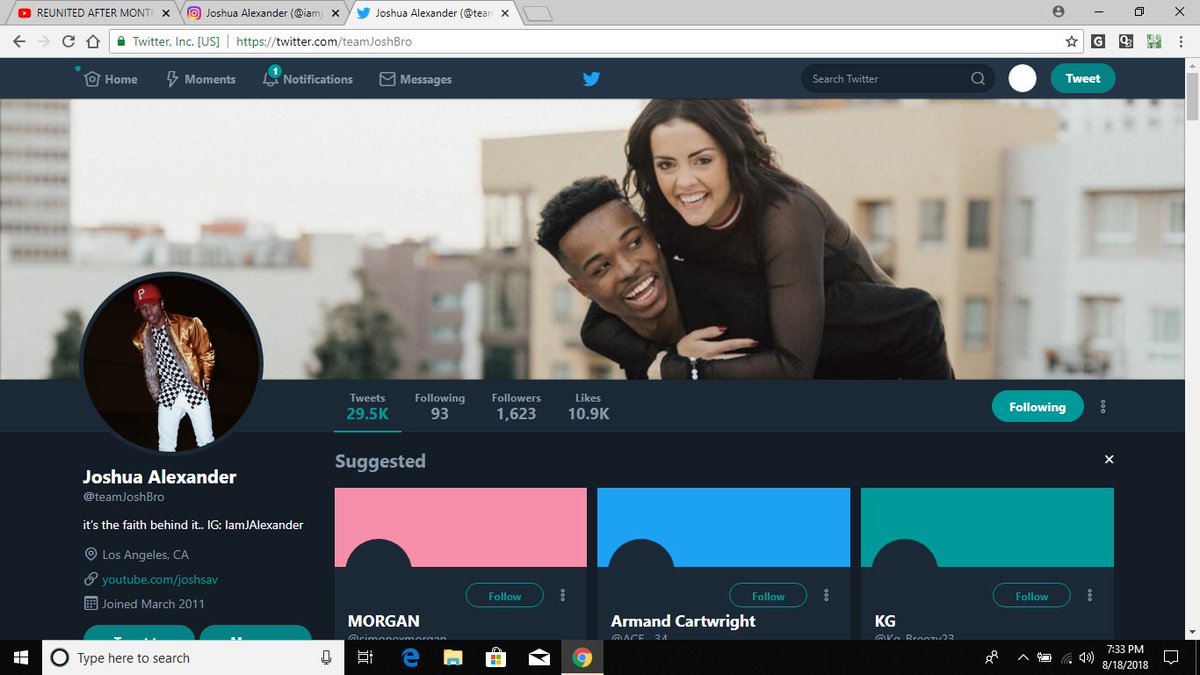Open Task View on taskbar

pyautogui.click(x=365, y=658)
